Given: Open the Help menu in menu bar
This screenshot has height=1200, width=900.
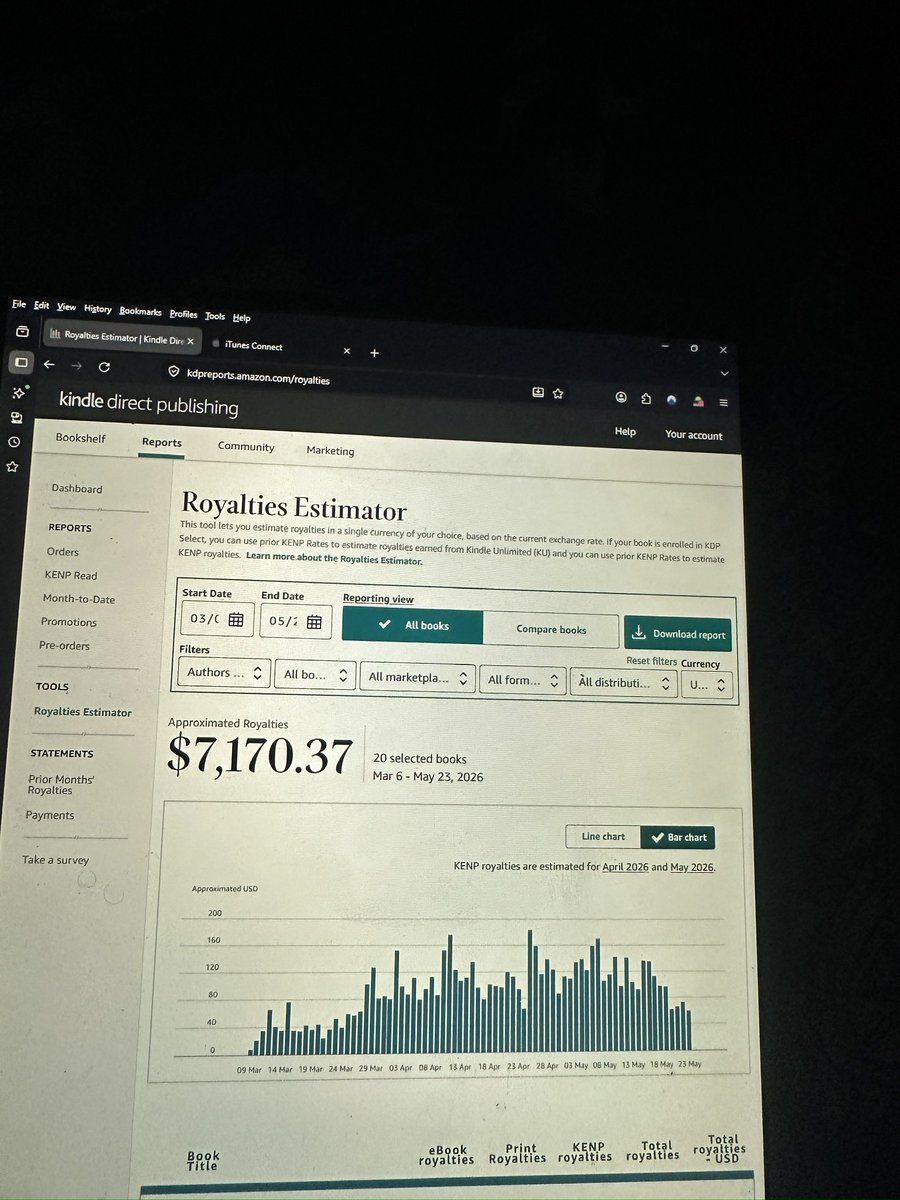Looking at the screenshot, I should pyautogui.click(x=241, y=318).
